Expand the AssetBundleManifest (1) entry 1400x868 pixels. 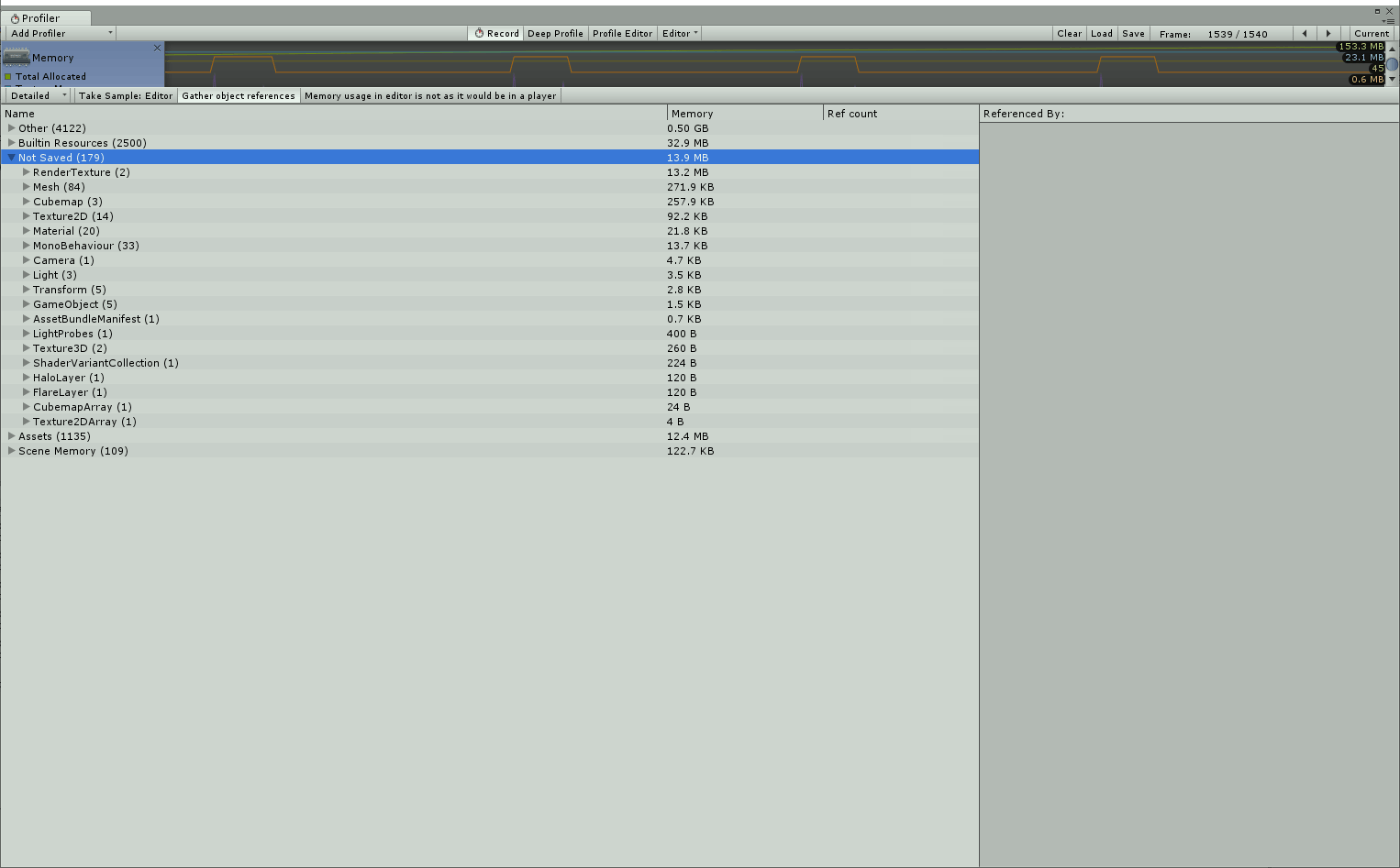tap(27, 319)
